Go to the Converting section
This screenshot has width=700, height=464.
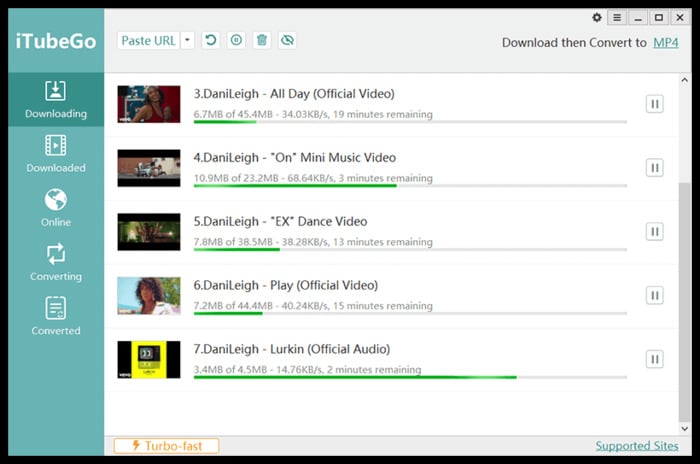(x=56, y=262)
